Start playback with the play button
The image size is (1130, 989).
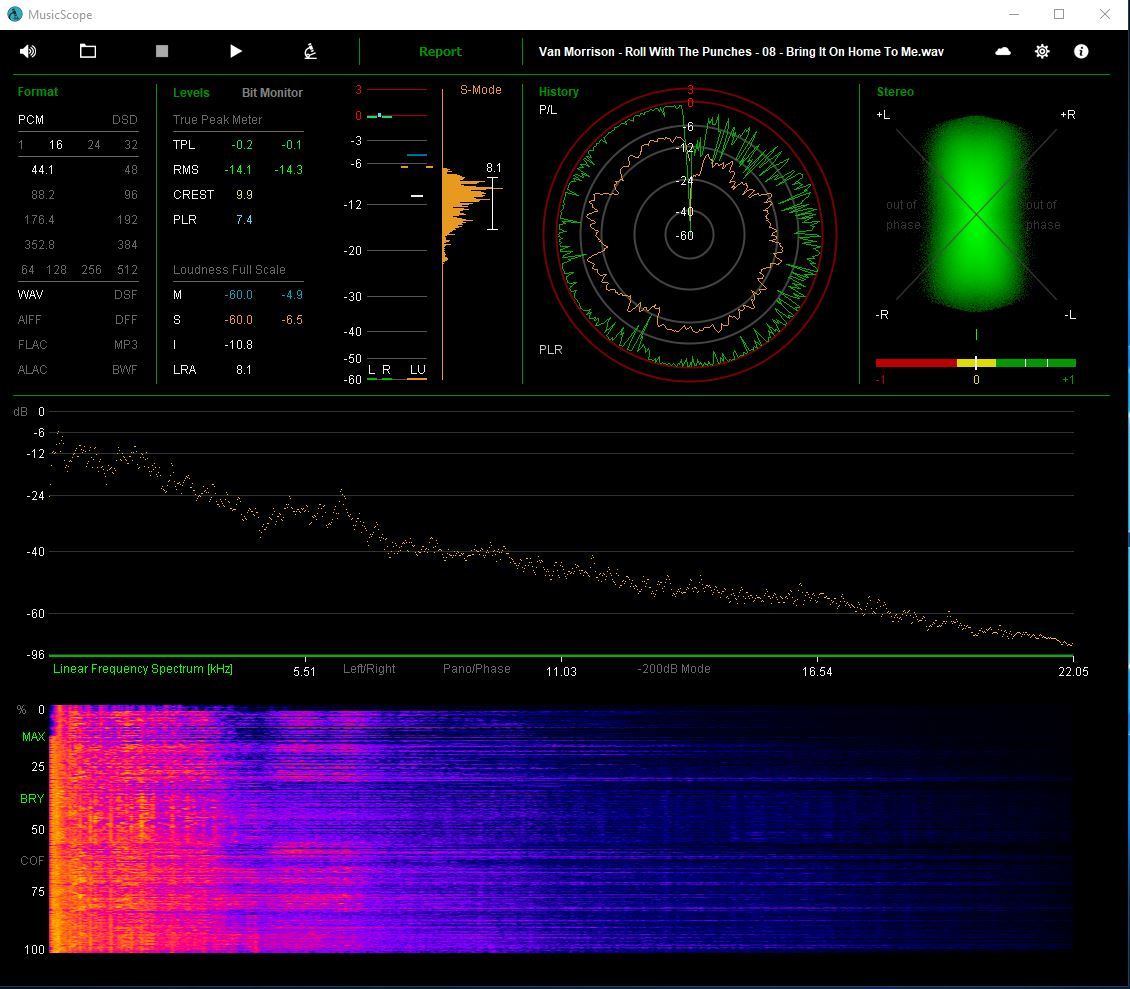[236, 51]
